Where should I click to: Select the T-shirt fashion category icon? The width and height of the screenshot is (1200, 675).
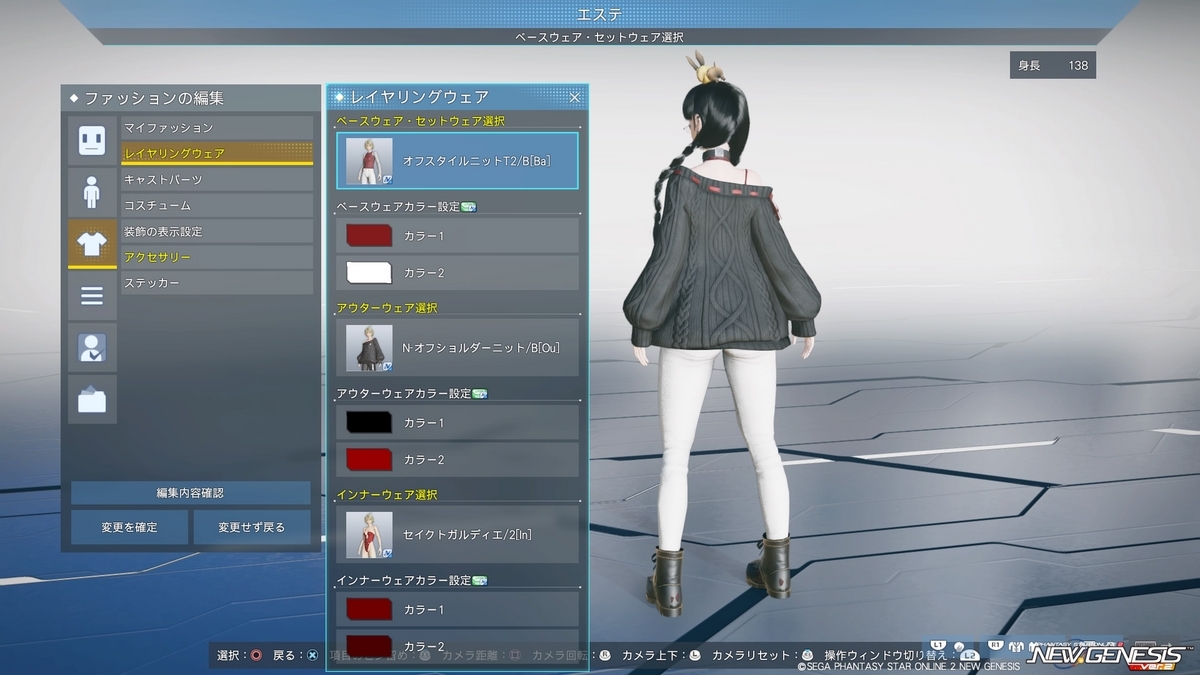click(x=92, y=244)
